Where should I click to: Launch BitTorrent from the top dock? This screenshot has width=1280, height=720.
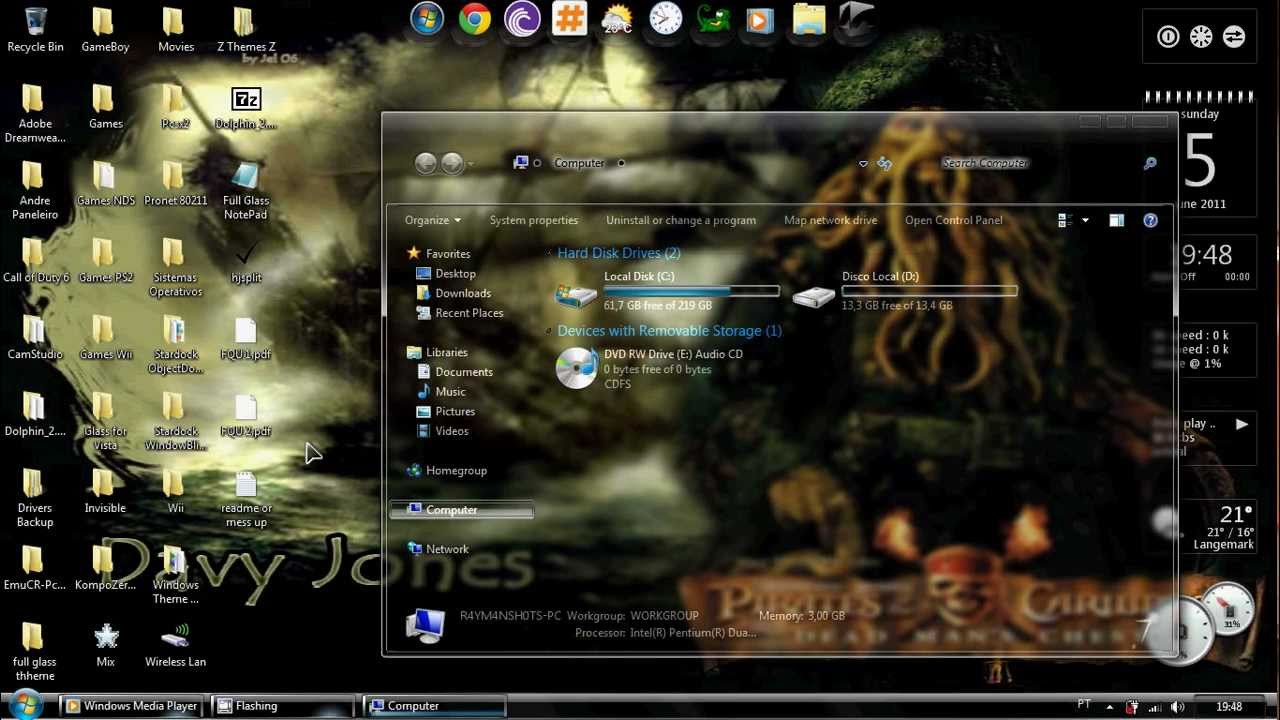(522, 19)
